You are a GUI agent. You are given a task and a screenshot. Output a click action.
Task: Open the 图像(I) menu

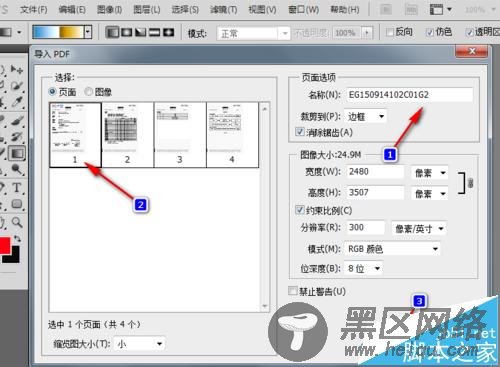109,9
